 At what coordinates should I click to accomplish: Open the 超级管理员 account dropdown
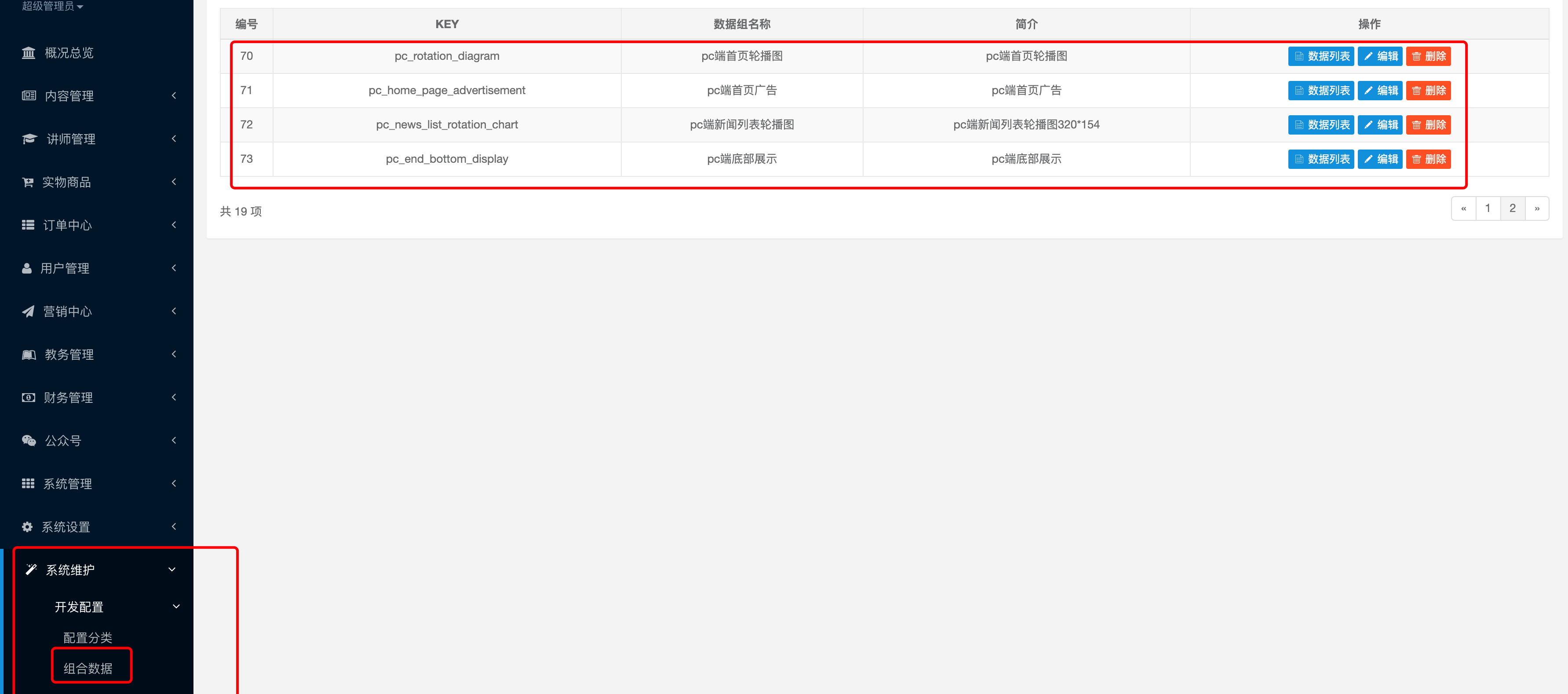(52, 6)
